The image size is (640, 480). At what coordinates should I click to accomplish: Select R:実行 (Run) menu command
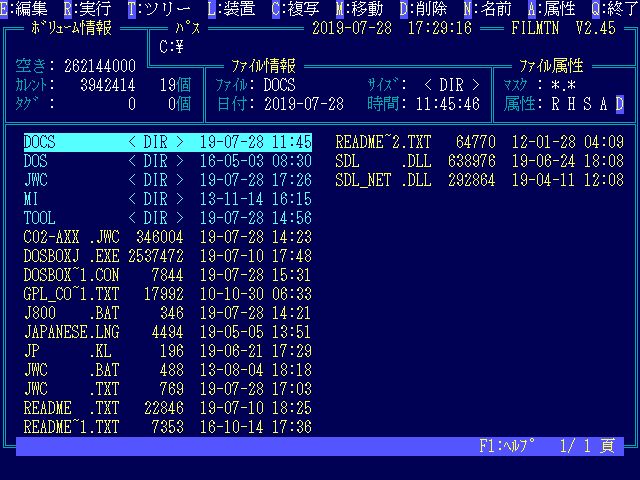(87, 9)
